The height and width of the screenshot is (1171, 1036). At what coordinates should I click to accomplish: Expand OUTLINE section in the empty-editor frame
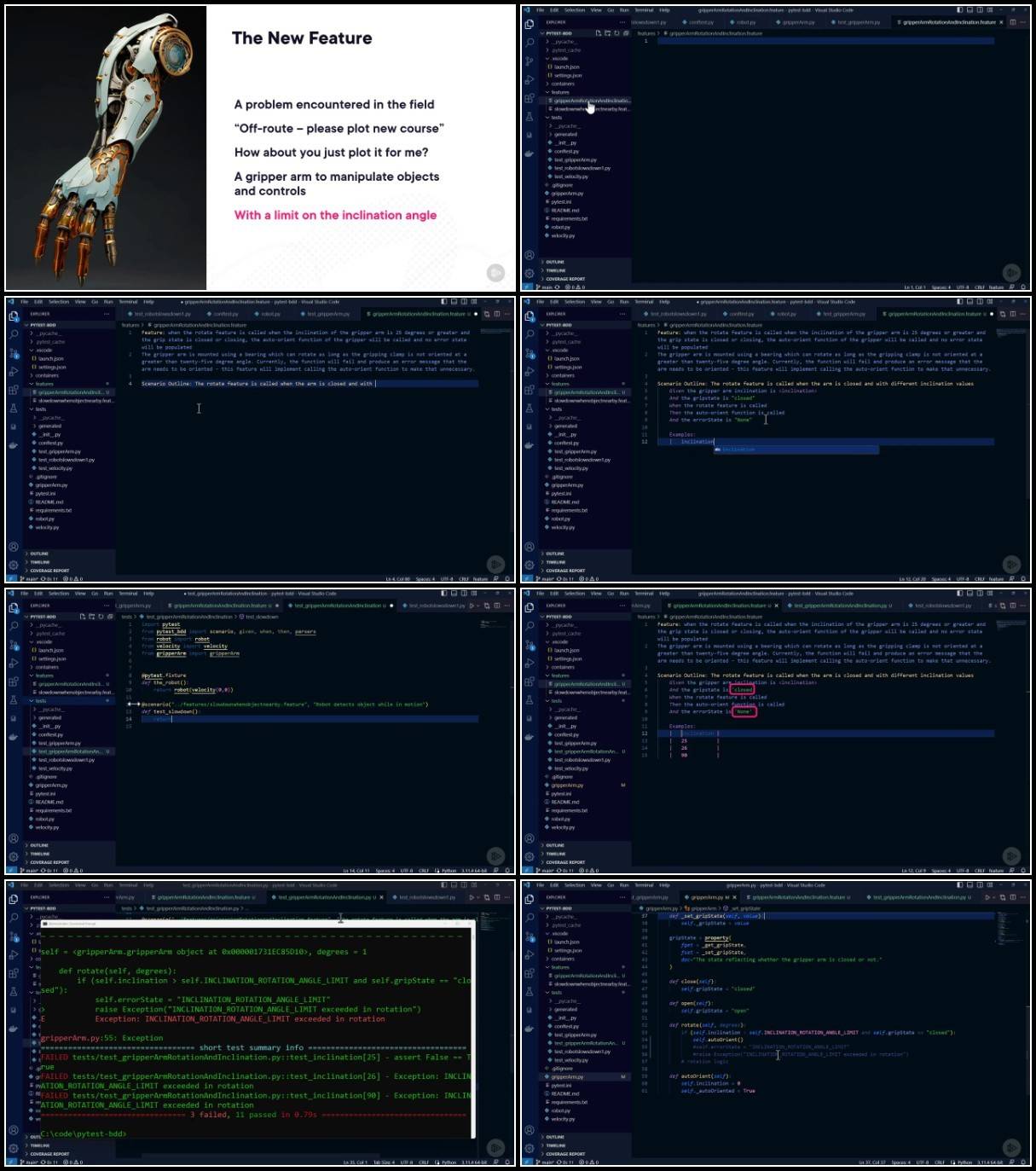(x=554, y=262)
